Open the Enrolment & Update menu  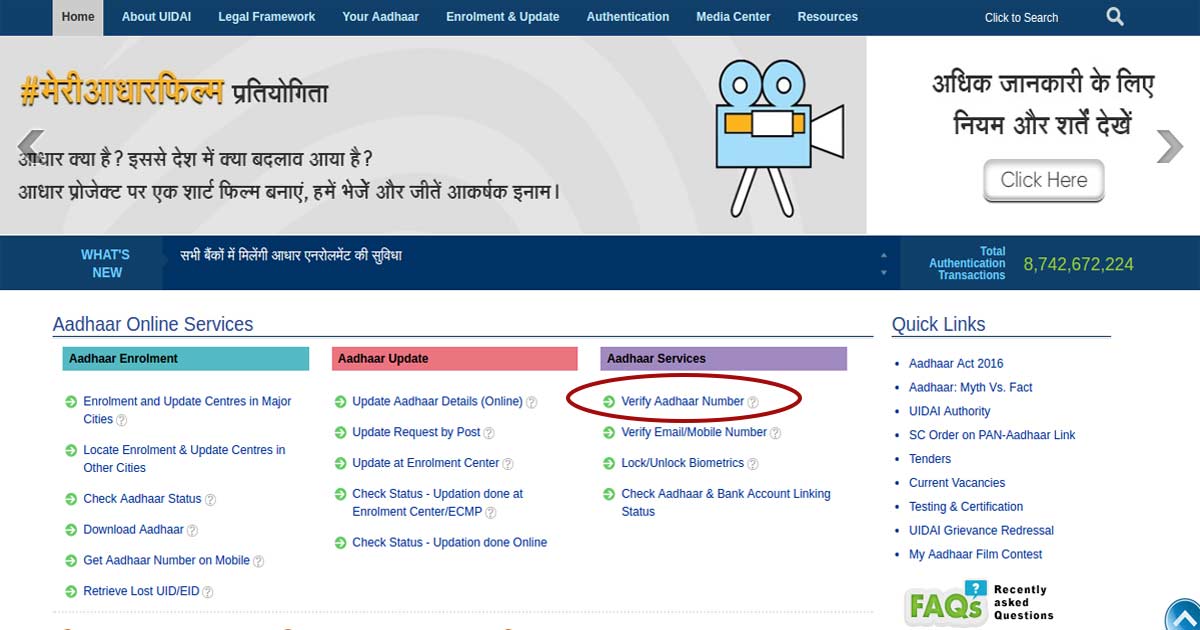tap(502, 17)
